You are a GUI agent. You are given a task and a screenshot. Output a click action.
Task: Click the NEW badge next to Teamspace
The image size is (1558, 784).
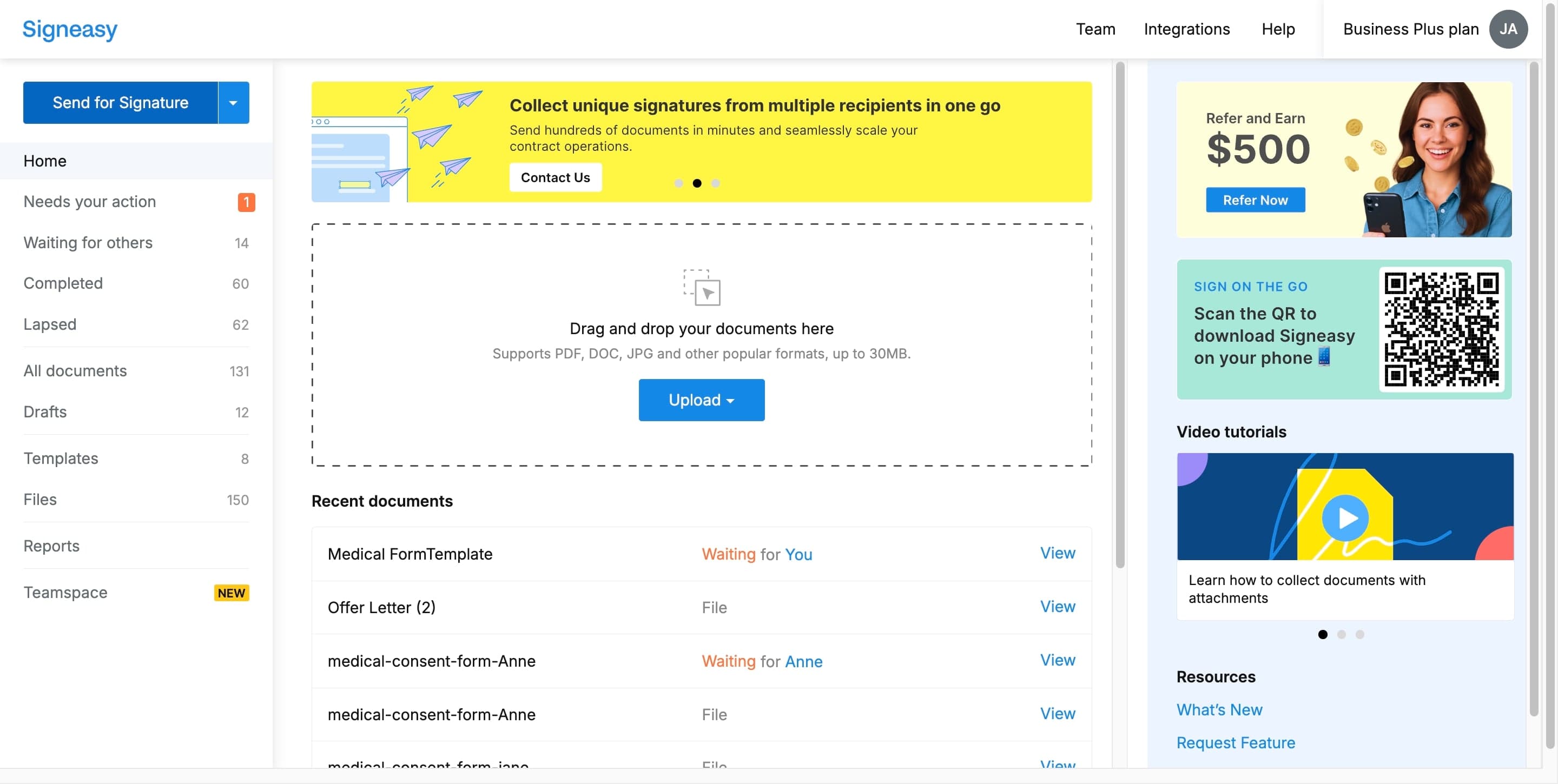231,593
